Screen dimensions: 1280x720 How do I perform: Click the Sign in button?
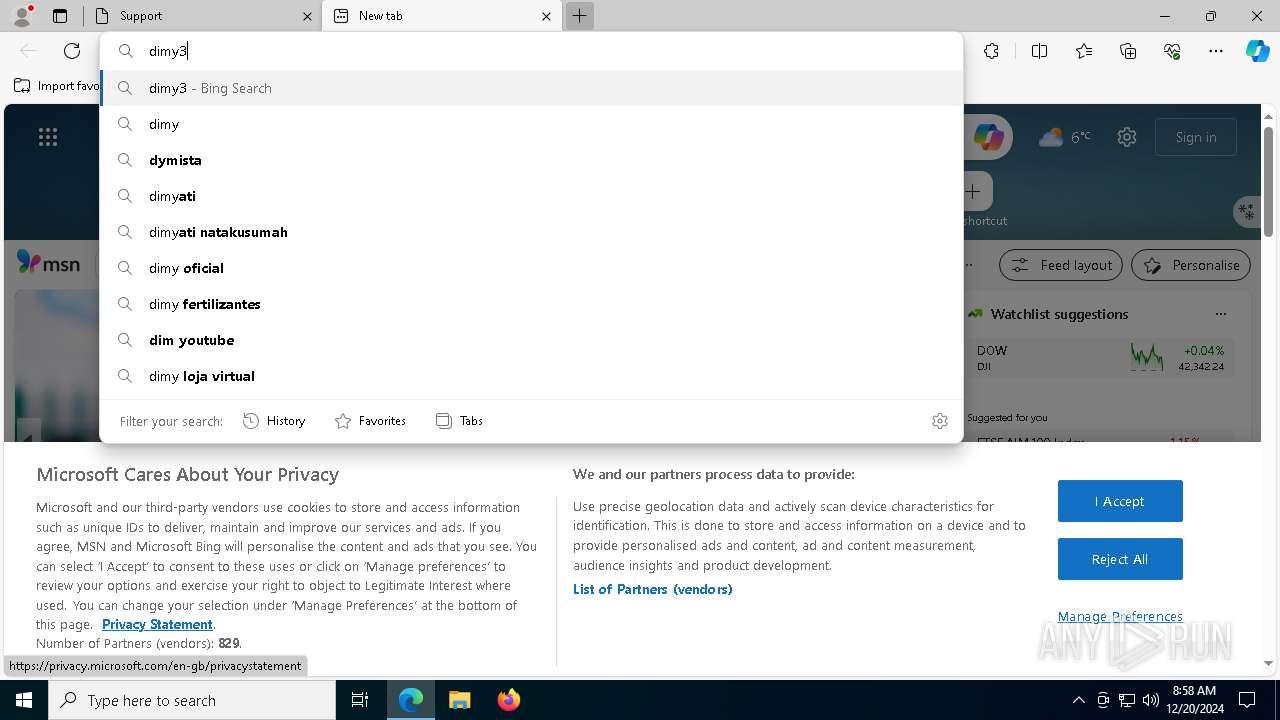pos(1196,137)
